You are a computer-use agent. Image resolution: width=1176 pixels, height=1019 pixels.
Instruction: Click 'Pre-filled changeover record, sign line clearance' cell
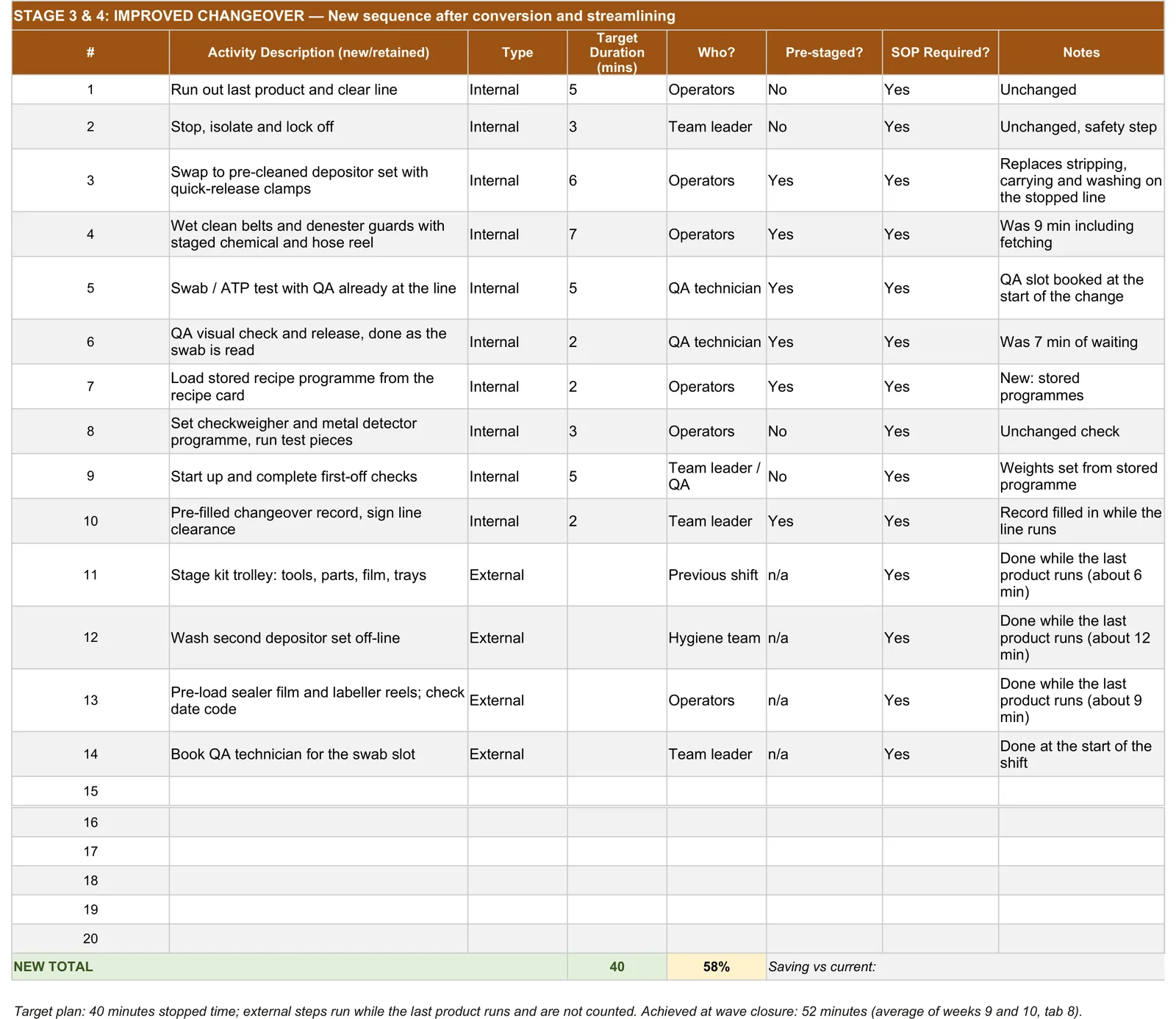318,521
